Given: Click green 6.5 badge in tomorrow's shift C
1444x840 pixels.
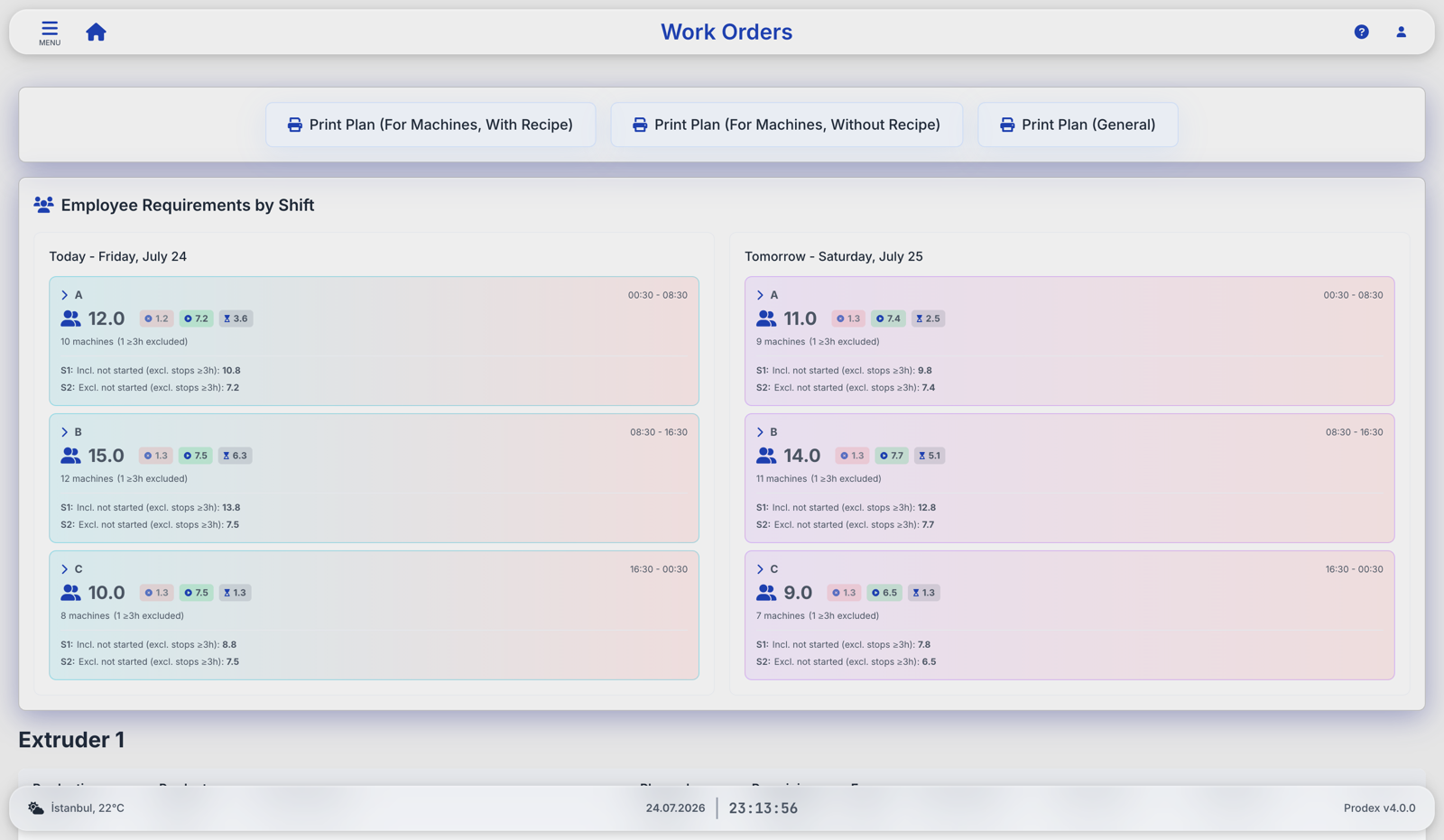Looking at the screenshot, I should (884, 593).
